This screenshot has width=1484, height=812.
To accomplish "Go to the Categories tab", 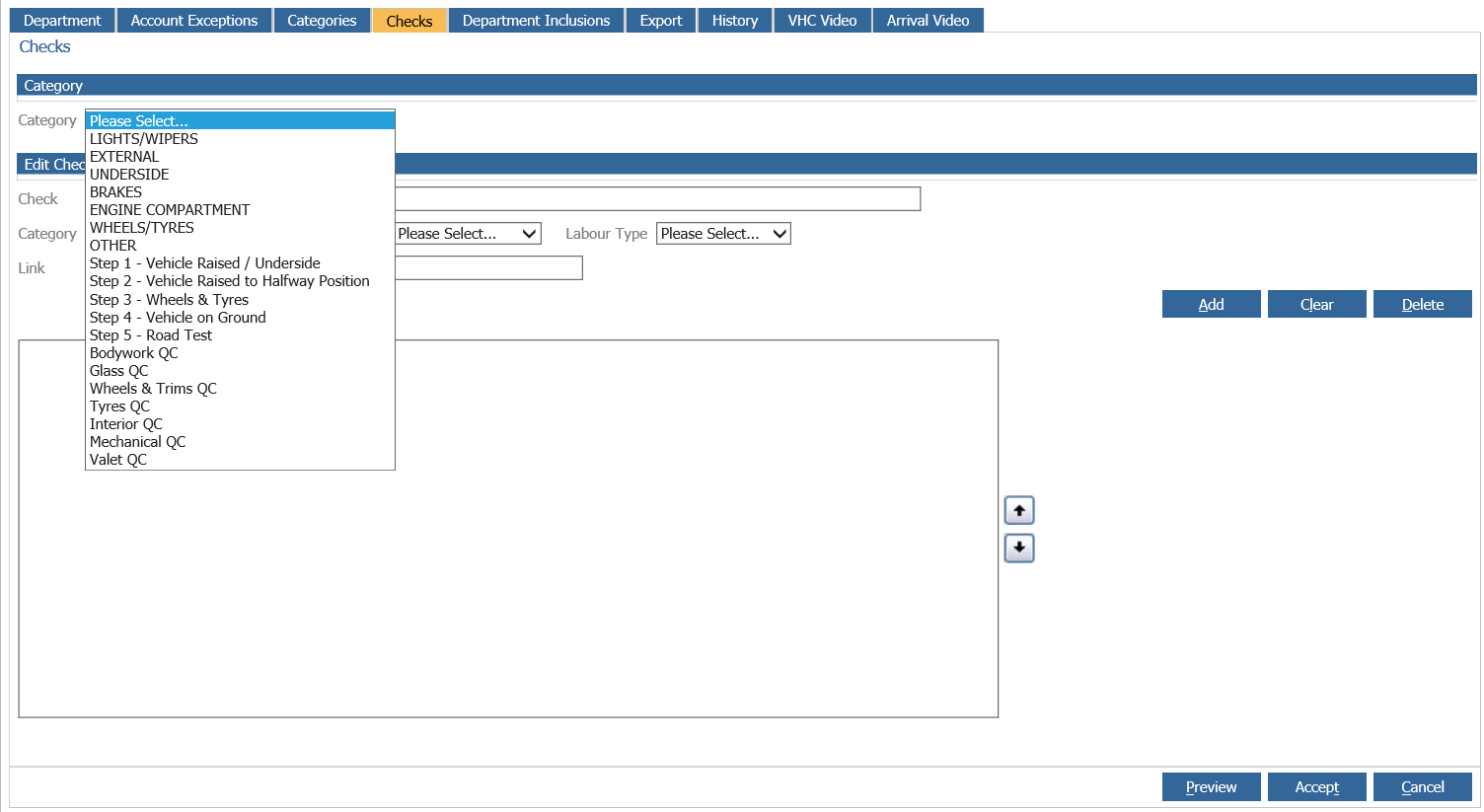I will click(x=322, y=20).
